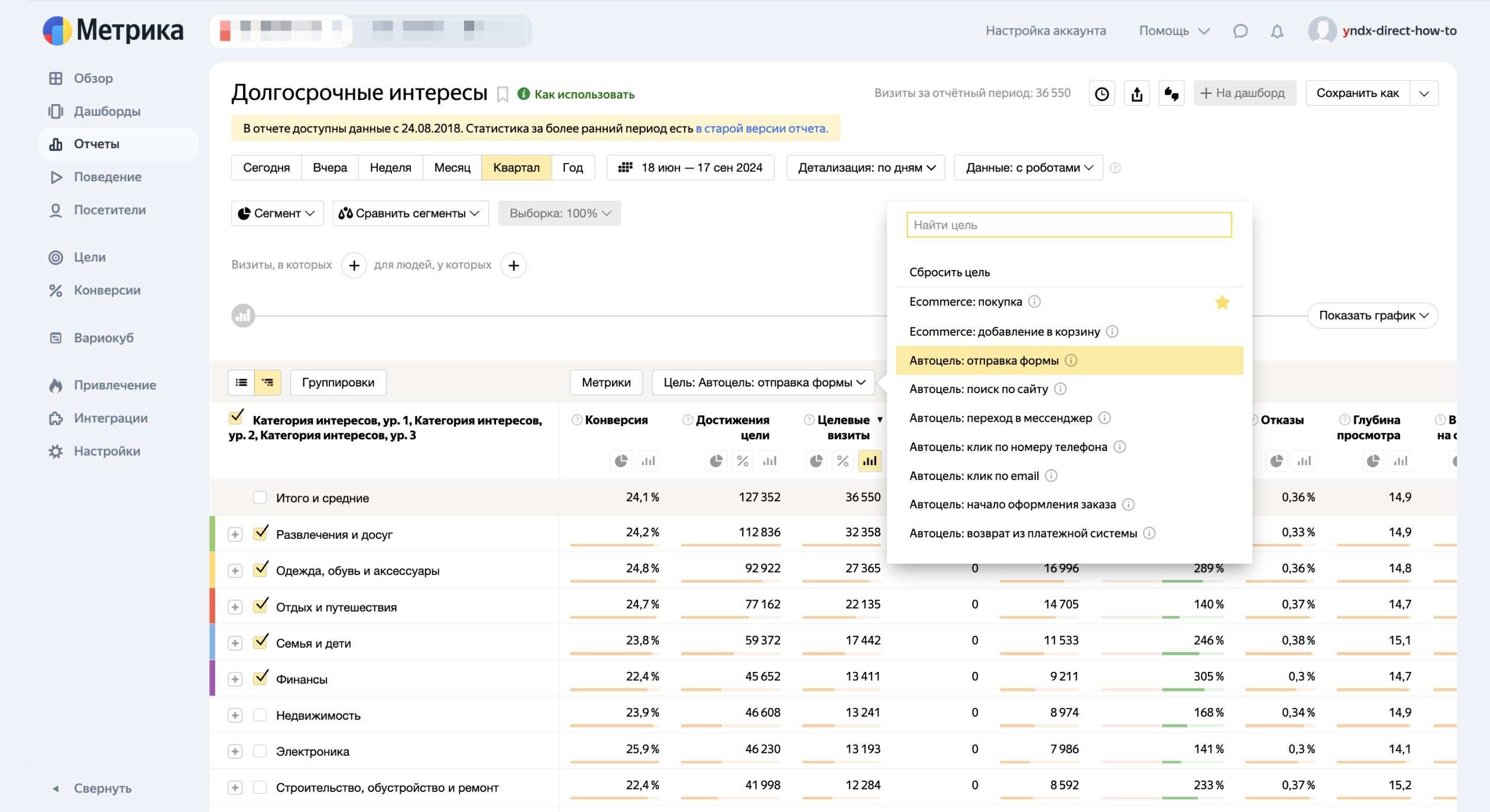Click the pie chart icon under Конверсия
The width and height of the screenshot is (1490, 812).
(621, 461)
